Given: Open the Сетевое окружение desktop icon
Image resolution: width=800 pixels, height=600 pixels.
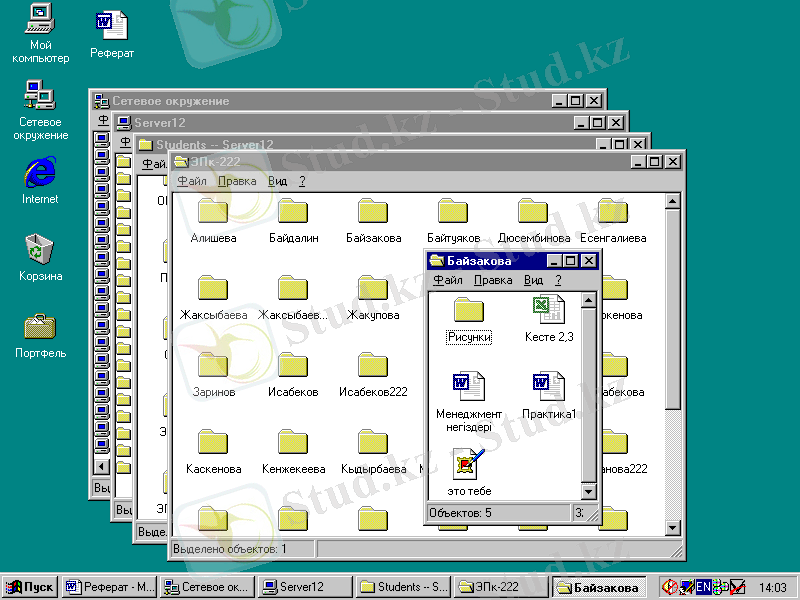Looking at the screenshot, I should [x=40, y=96].
